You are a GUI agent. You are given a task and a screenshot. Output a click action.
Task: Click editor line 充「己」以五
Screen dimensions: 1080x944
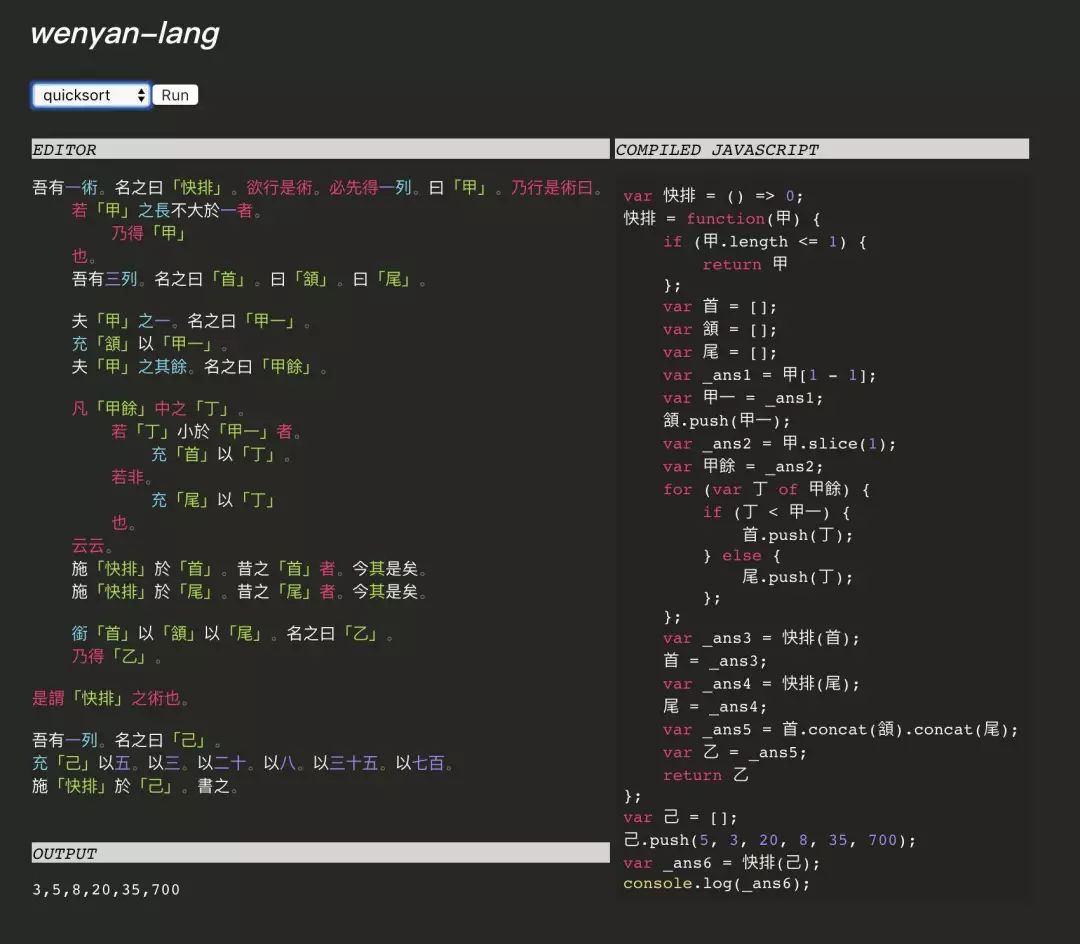pos(242,763)
